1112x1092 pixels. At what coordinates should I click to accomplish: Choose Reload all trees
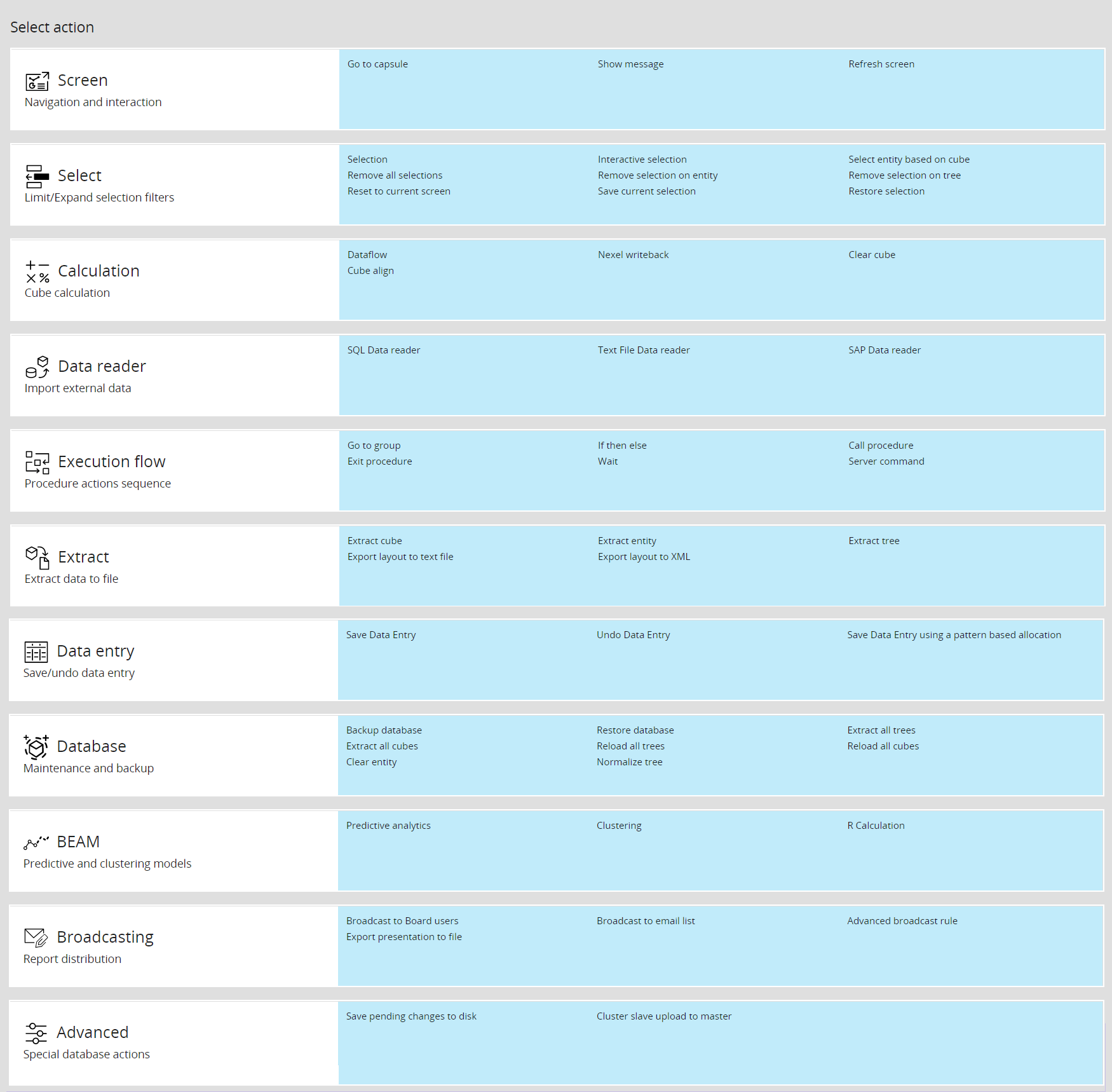[x=630, y=746]
